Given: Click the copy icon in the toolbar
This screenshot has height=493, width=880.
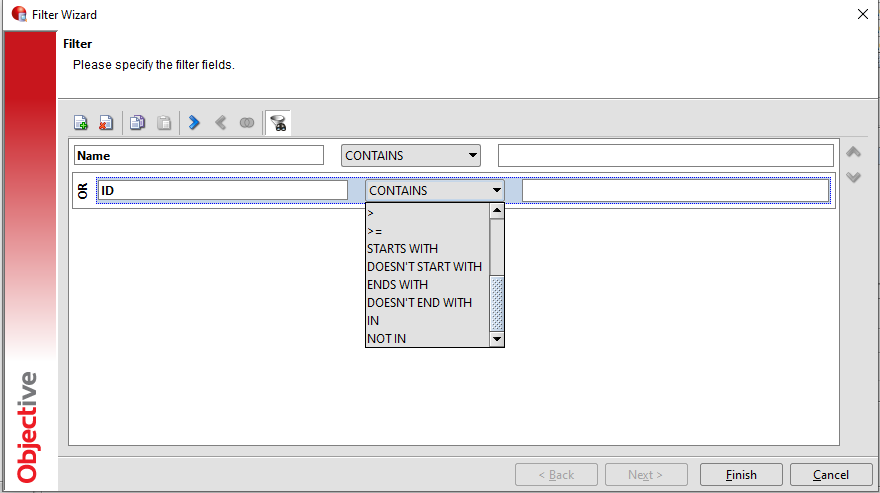Looking at the screenshot, I should 137,123.
